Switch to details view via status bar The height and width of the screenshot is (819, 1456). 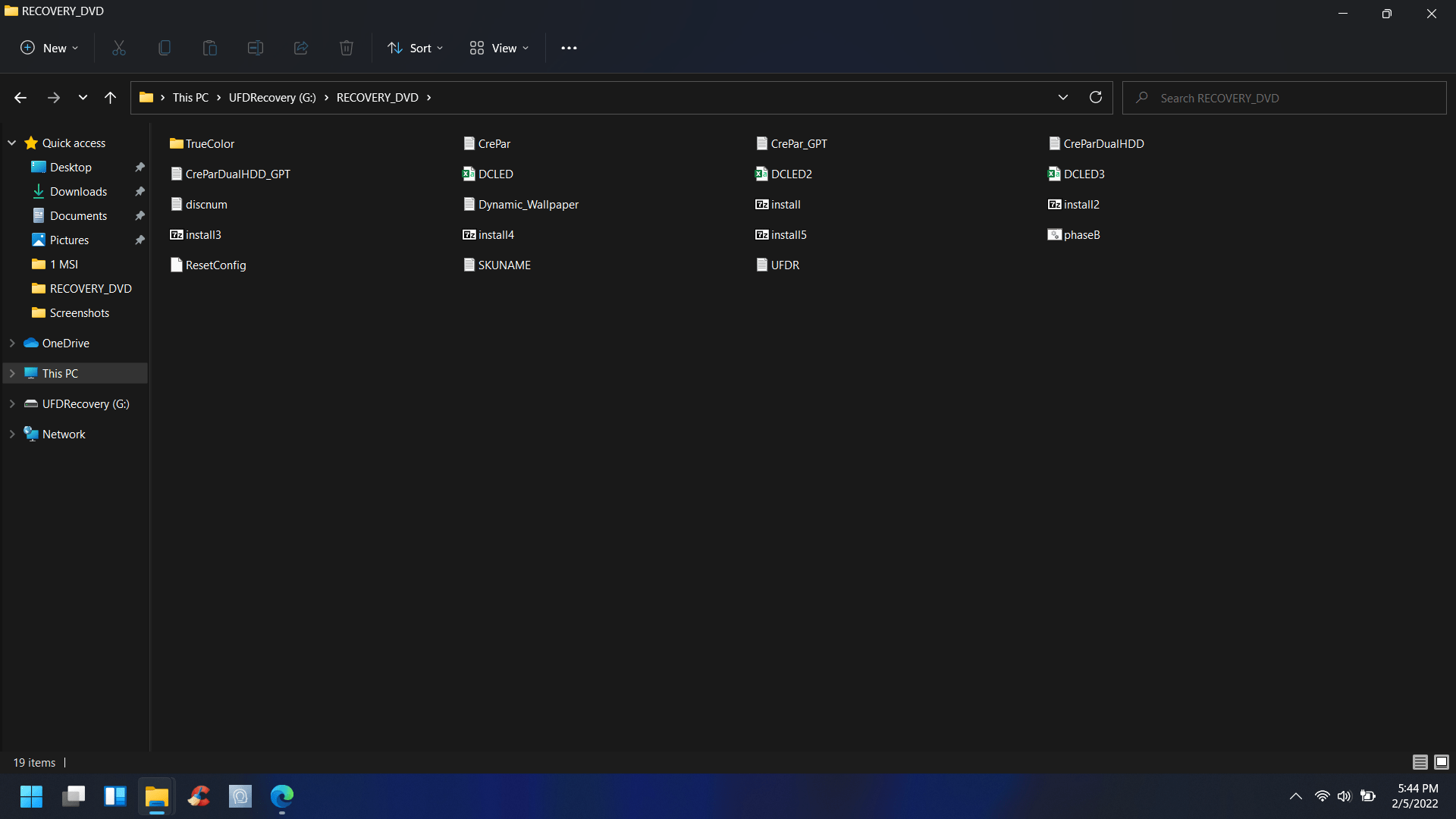coord(1420,762)
